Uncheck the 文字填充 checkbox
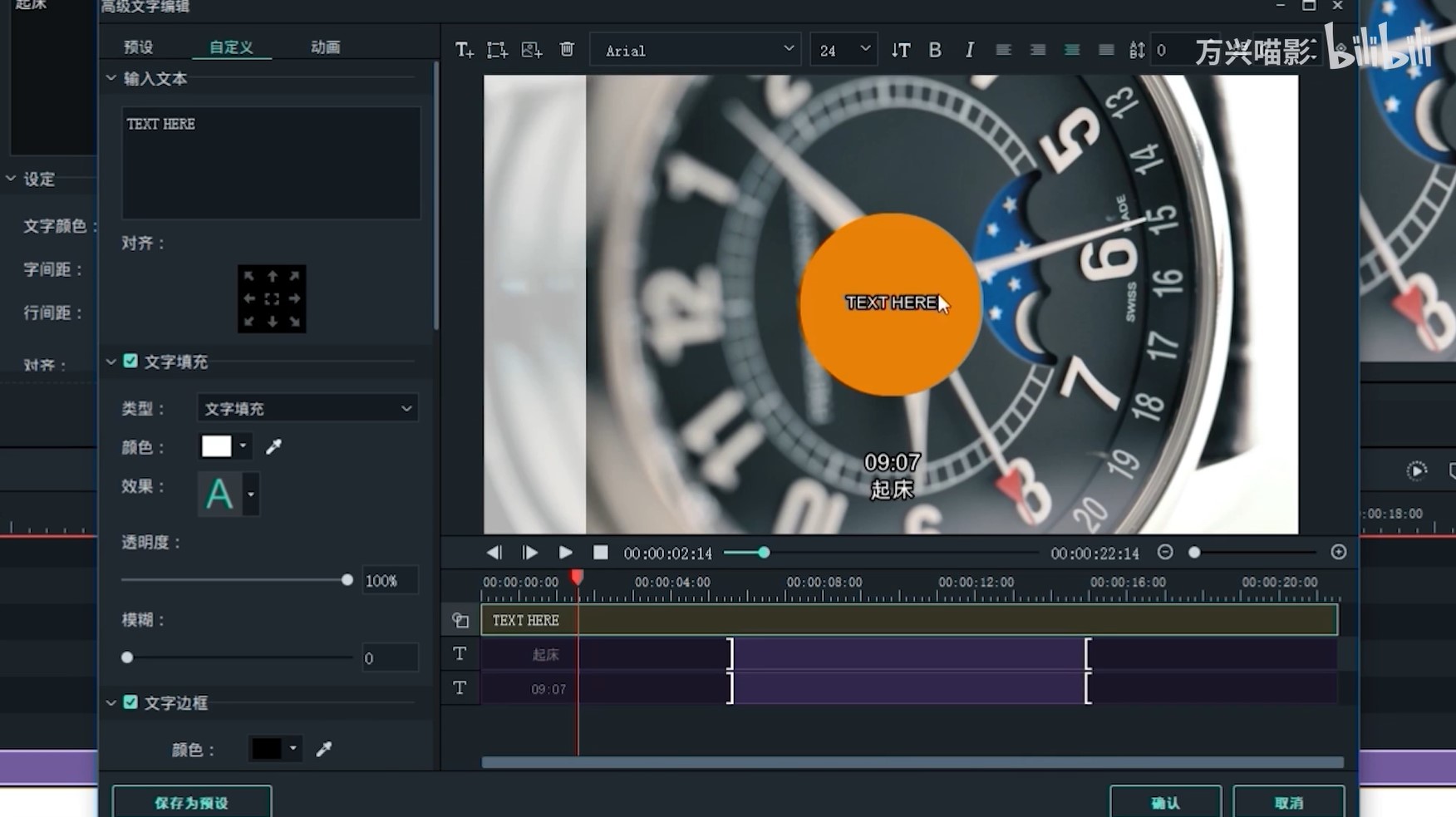 130,361
